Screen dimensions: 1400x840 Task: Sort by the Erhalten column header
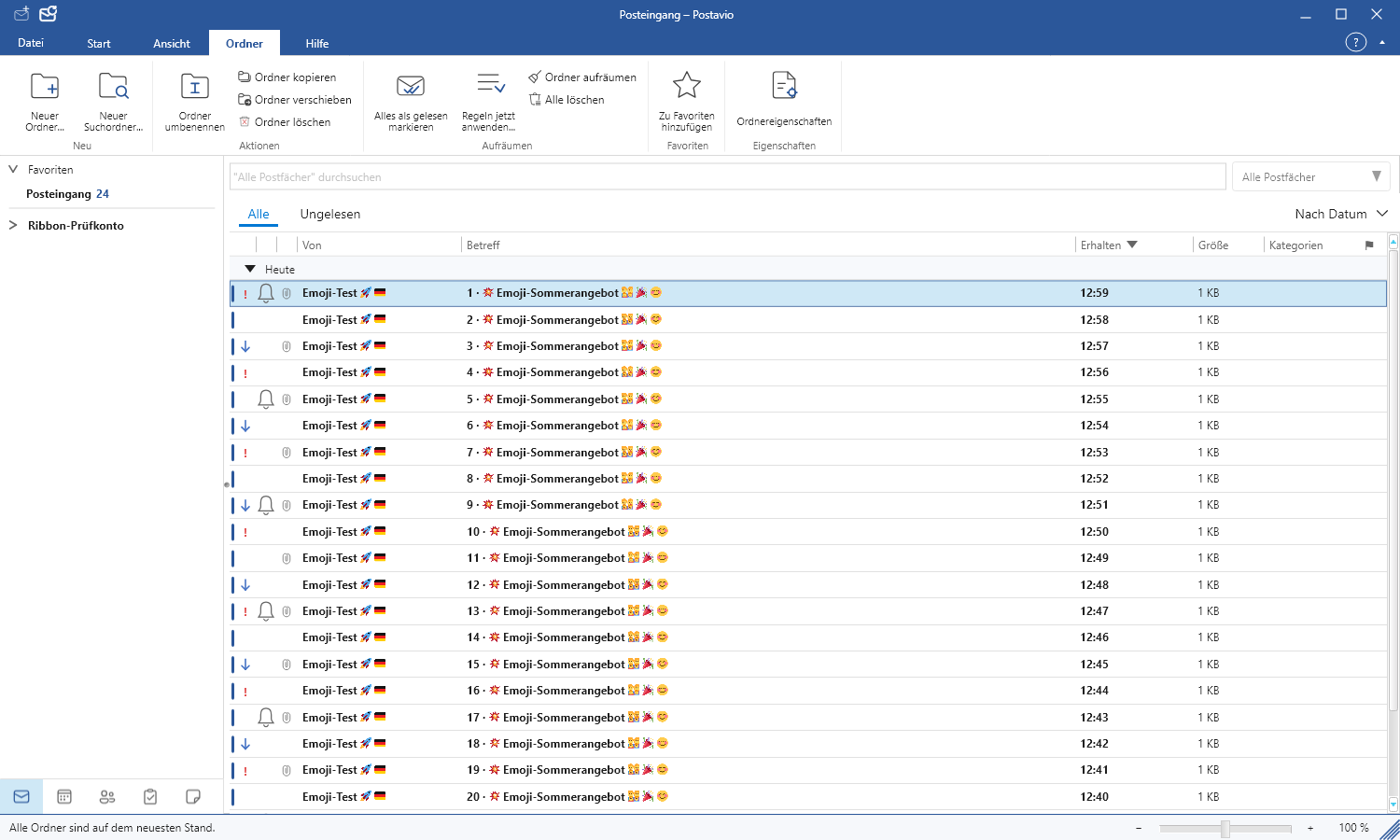click(1109, 245)
